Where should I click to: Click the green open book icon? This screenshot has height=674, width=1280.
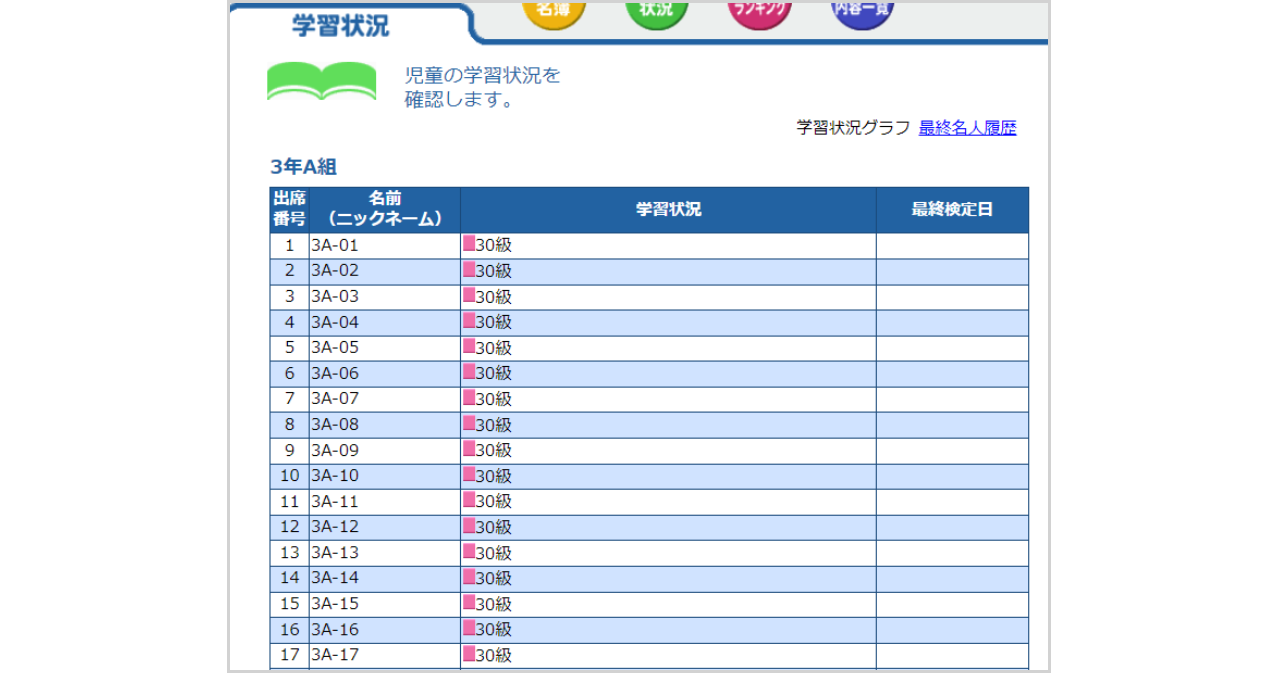point(322,82)
